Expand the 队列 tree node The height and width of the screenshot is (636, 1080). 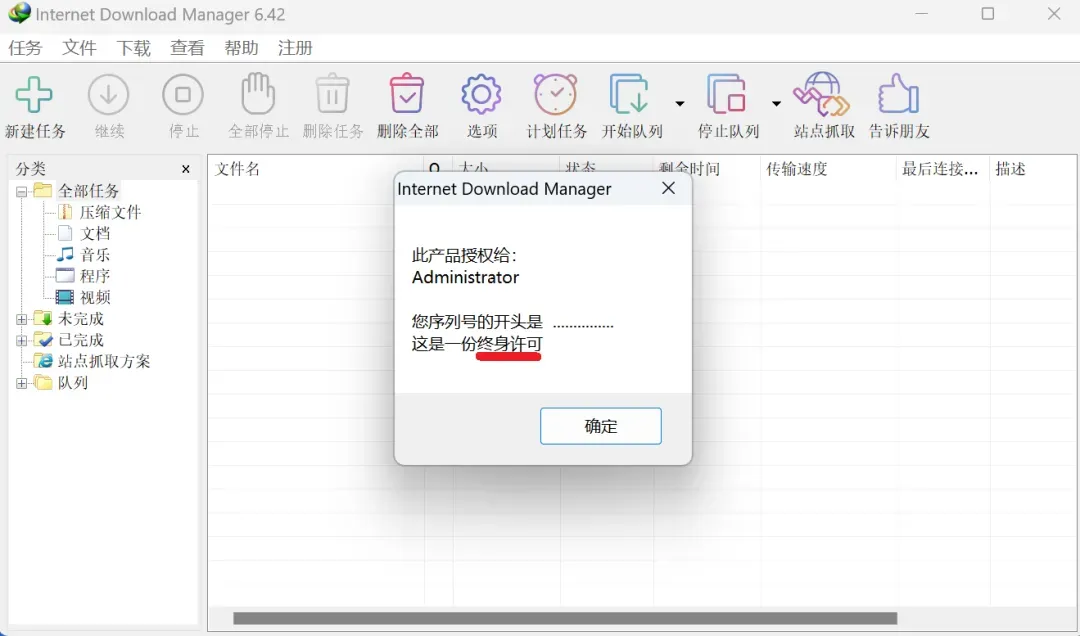[22, 383]
